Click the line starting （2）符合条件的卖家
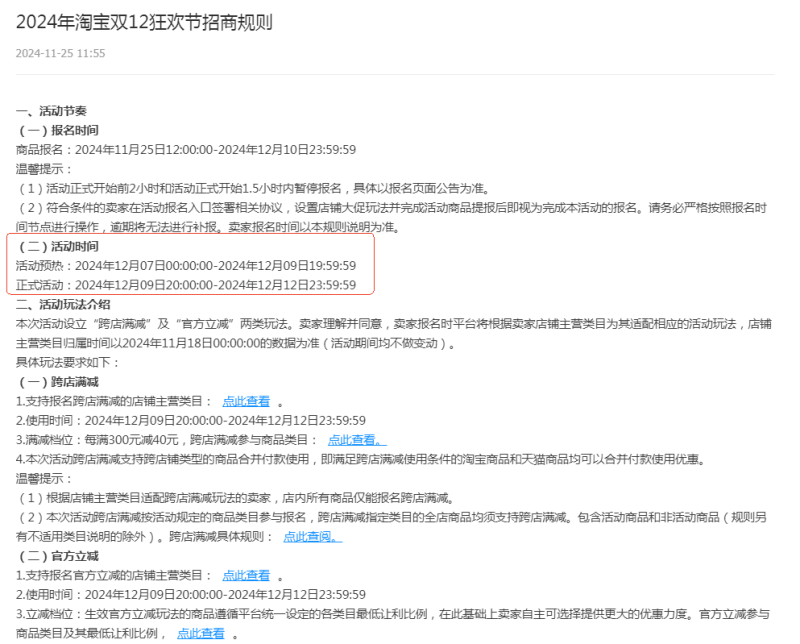The height and width of the screenshot is (644, 800). point(391,217)
